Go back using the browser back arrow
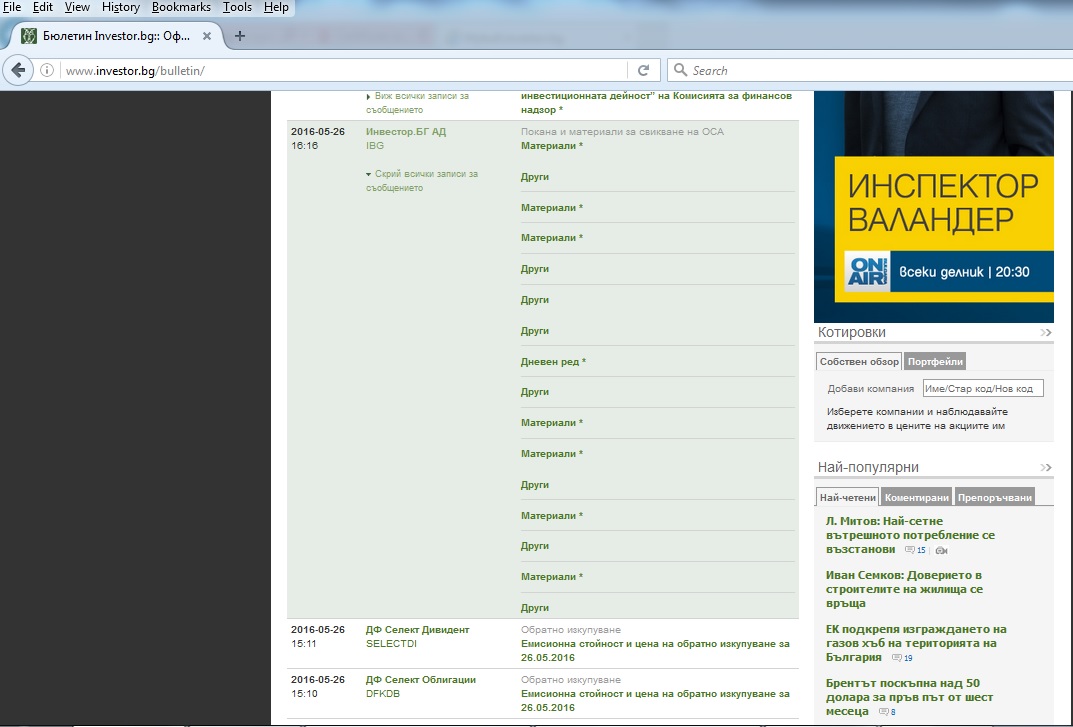 [18, 70]
